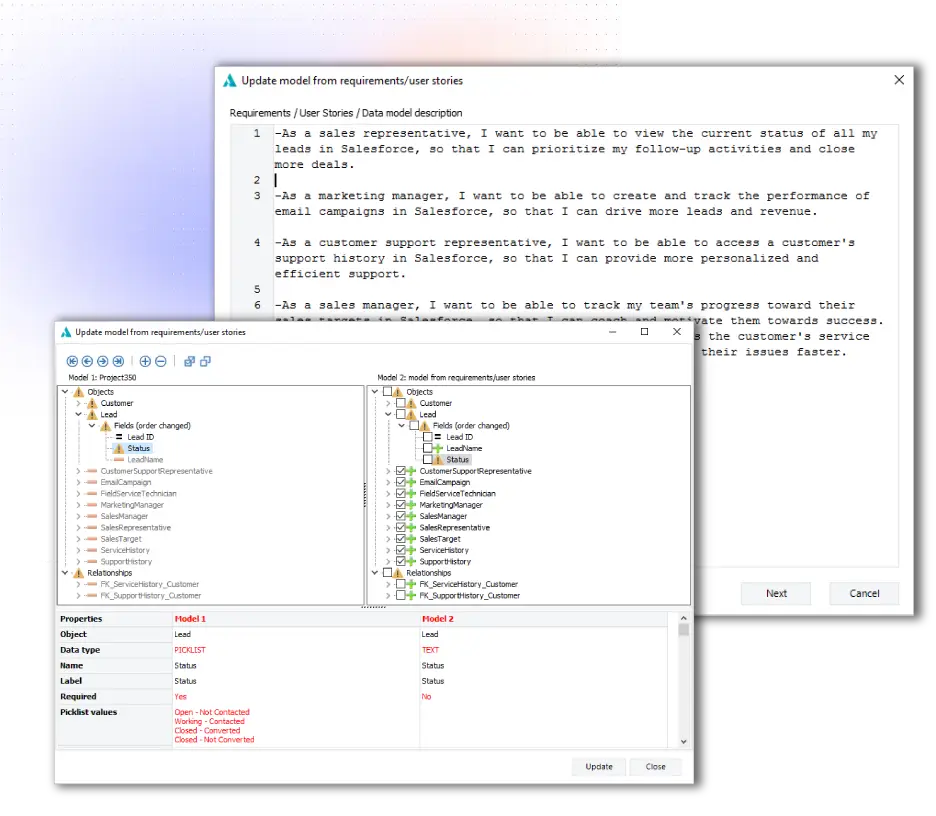Click the PICKLIST data type value
Screen dimensions: 936x816
190,650
